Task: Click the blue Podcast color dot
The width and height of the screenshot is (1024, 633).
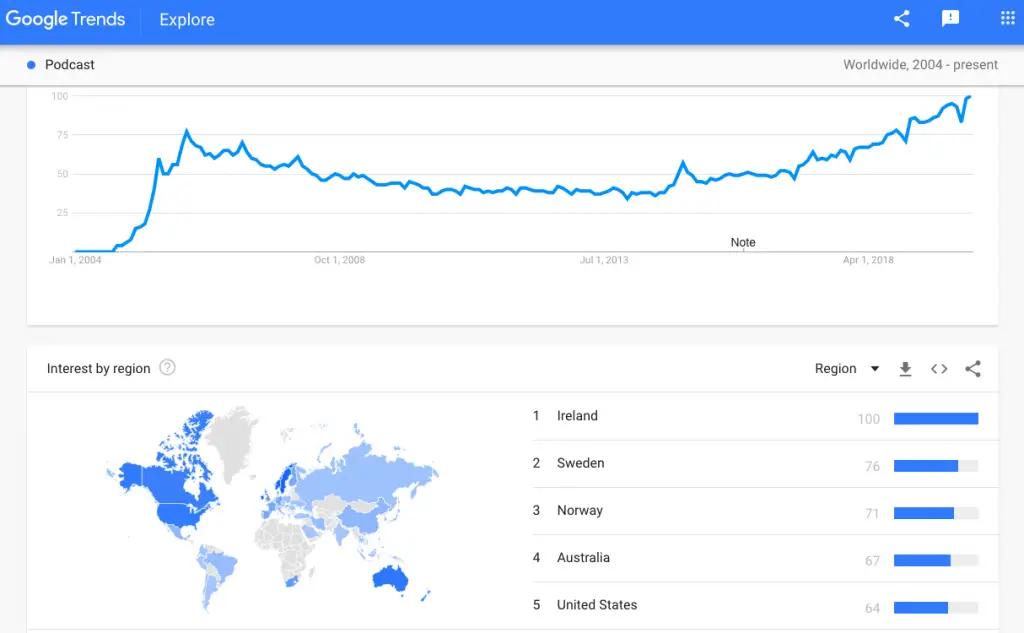Action: [x=31, y=65]
